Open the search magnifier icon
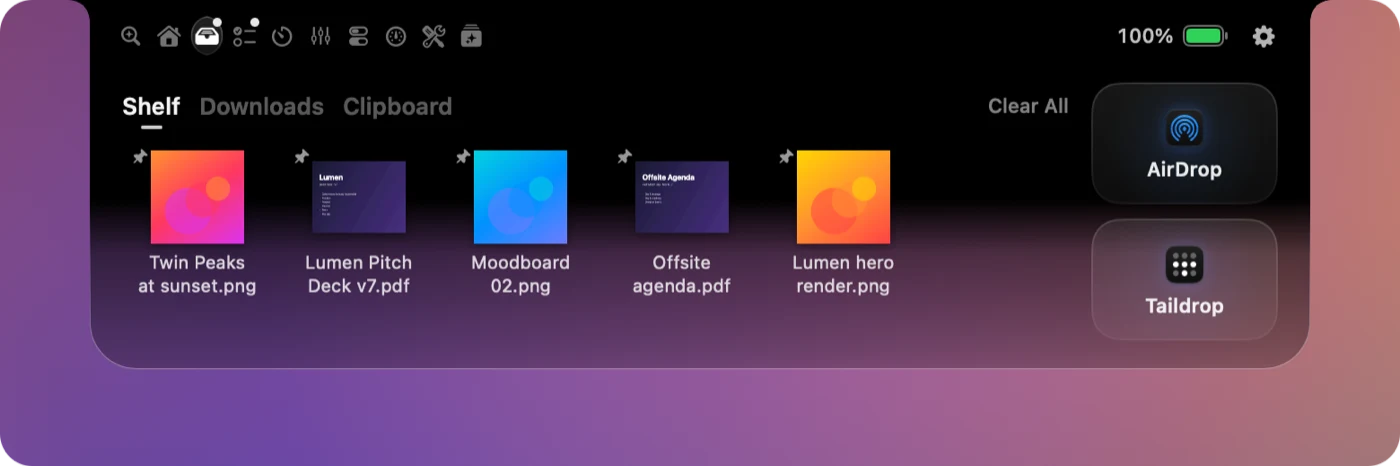Image resolution: width=1400 pixels, height=466 pixels. coord(131,36)
